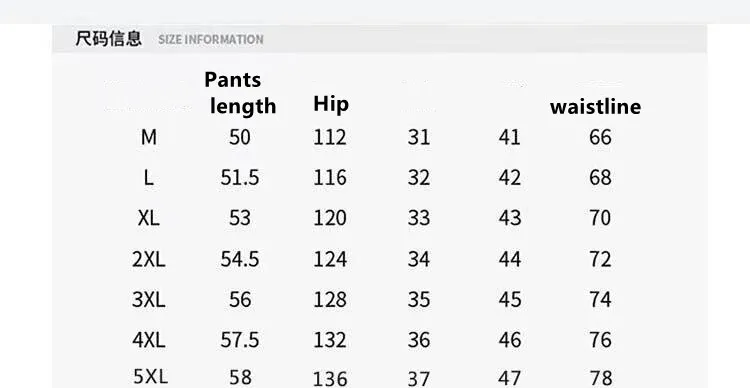Click the SIZE INFORMATION heading text

(x=210, y=39)
